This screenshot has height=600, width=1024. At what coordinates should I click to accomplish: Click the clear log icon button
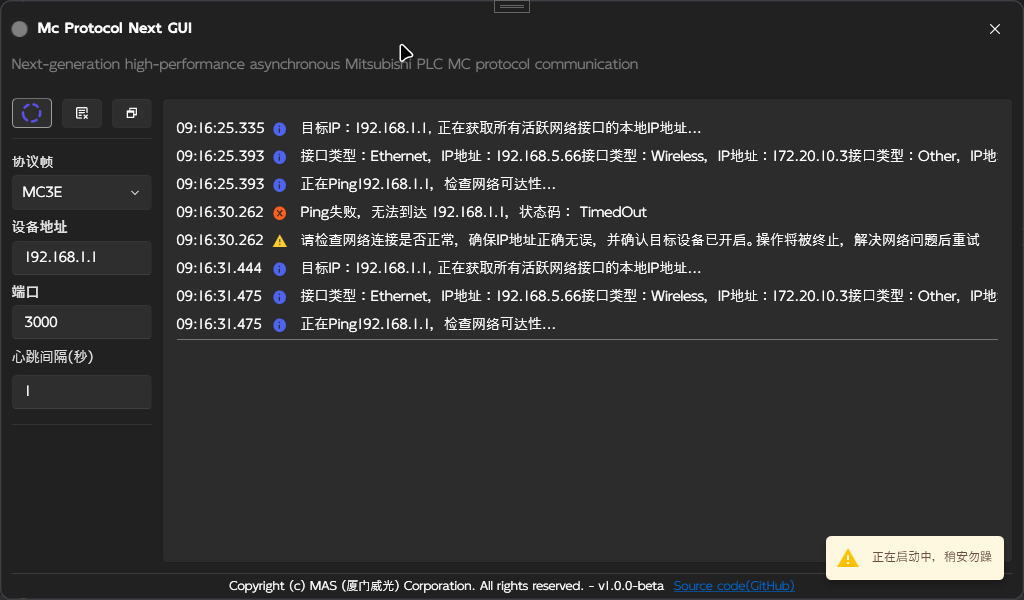click(x=82, y=113)
